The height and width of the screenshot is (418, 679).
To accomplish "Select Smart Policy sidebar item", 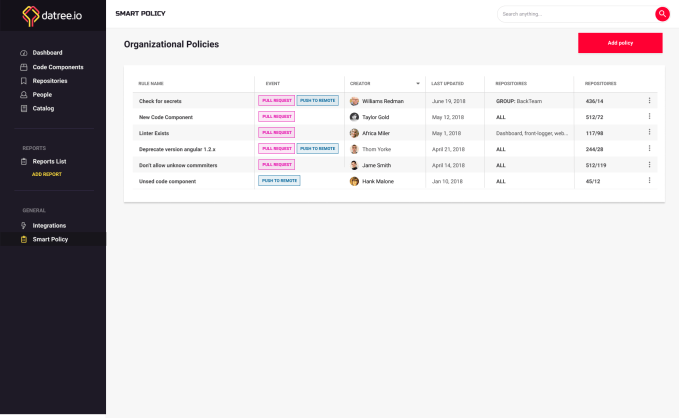I will pos(50,239).
